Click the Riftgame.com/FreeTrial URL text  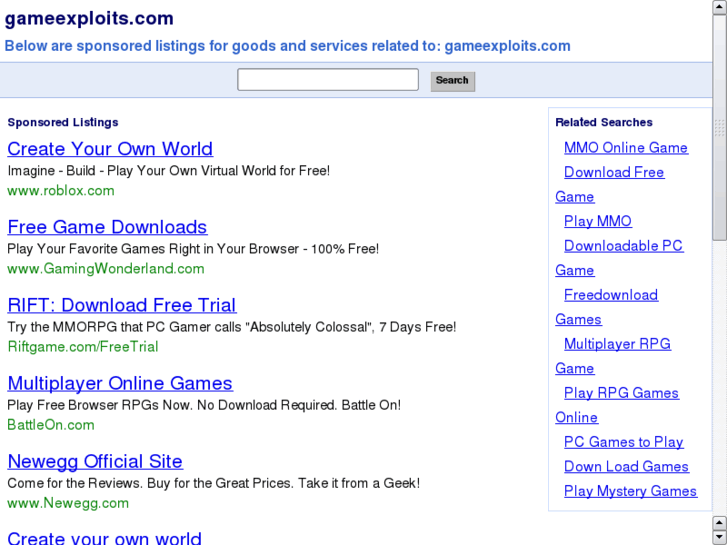click(83, 346)
